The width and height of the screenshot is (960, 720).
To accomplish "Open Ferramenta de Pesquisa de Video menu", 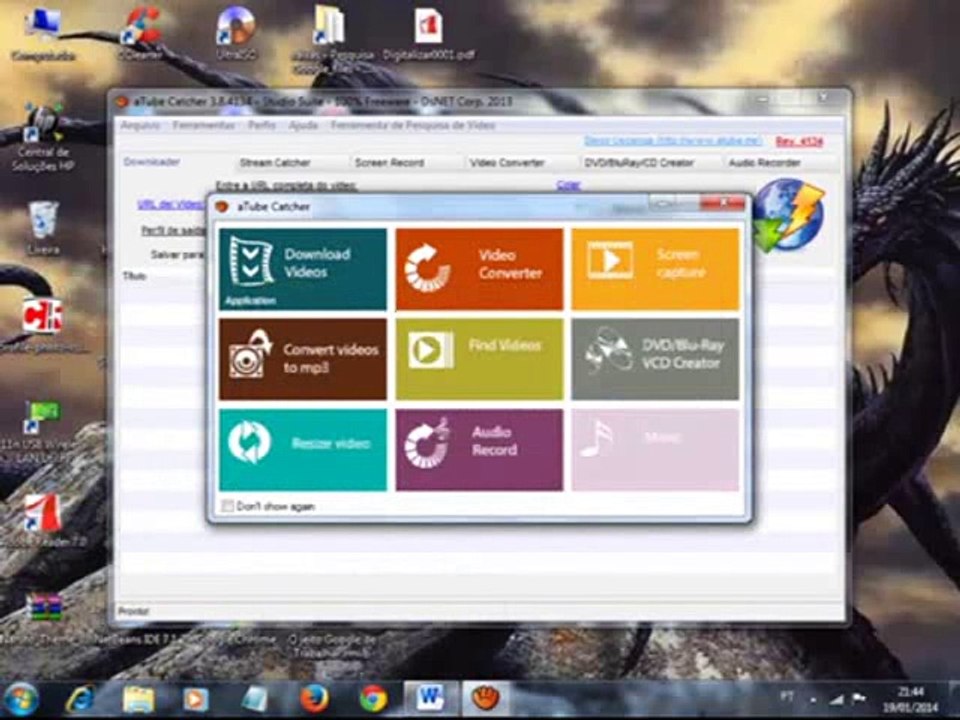I will [413, 126].
